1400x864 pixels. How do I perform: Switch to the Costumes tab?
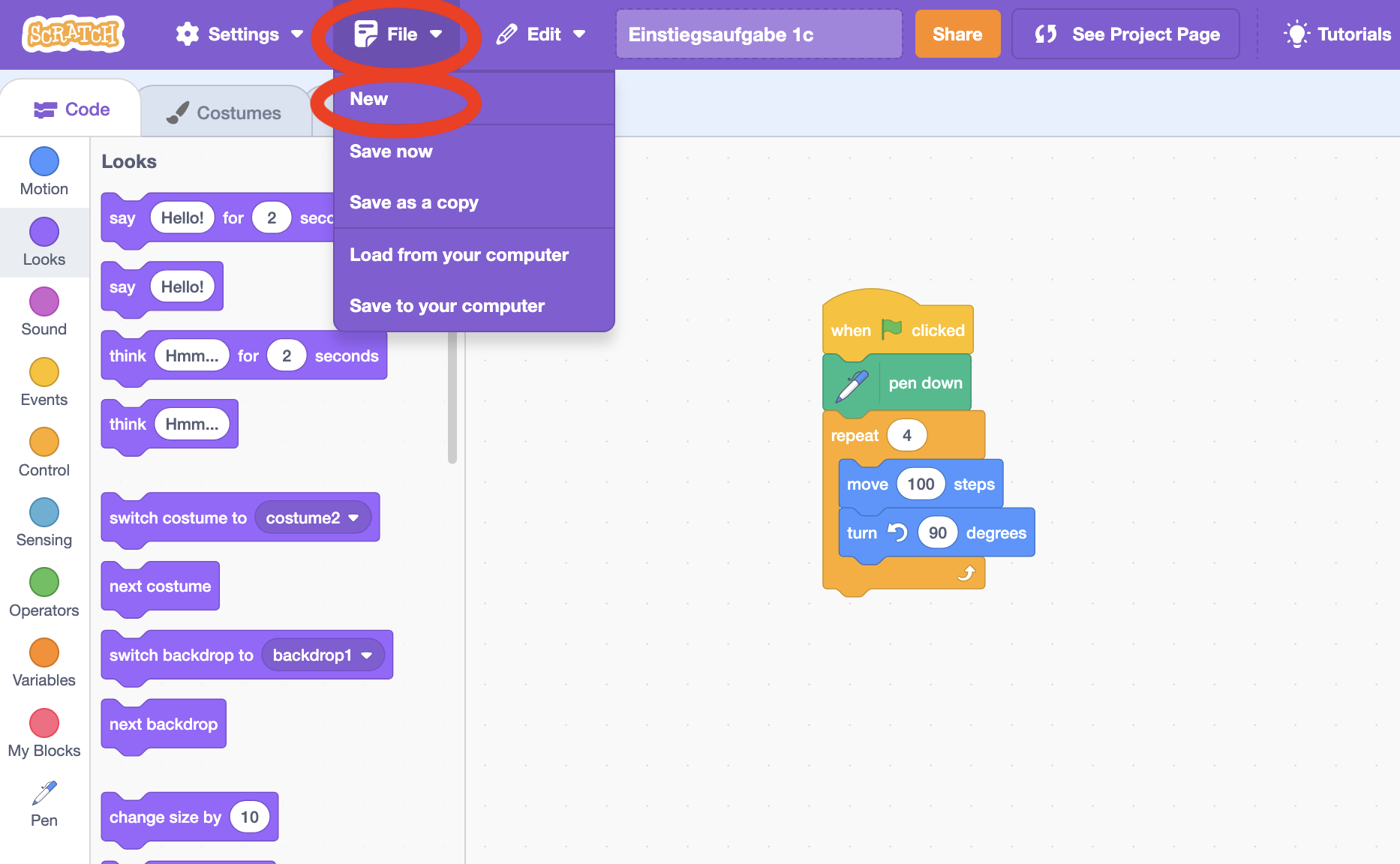(x=224, y=112)
